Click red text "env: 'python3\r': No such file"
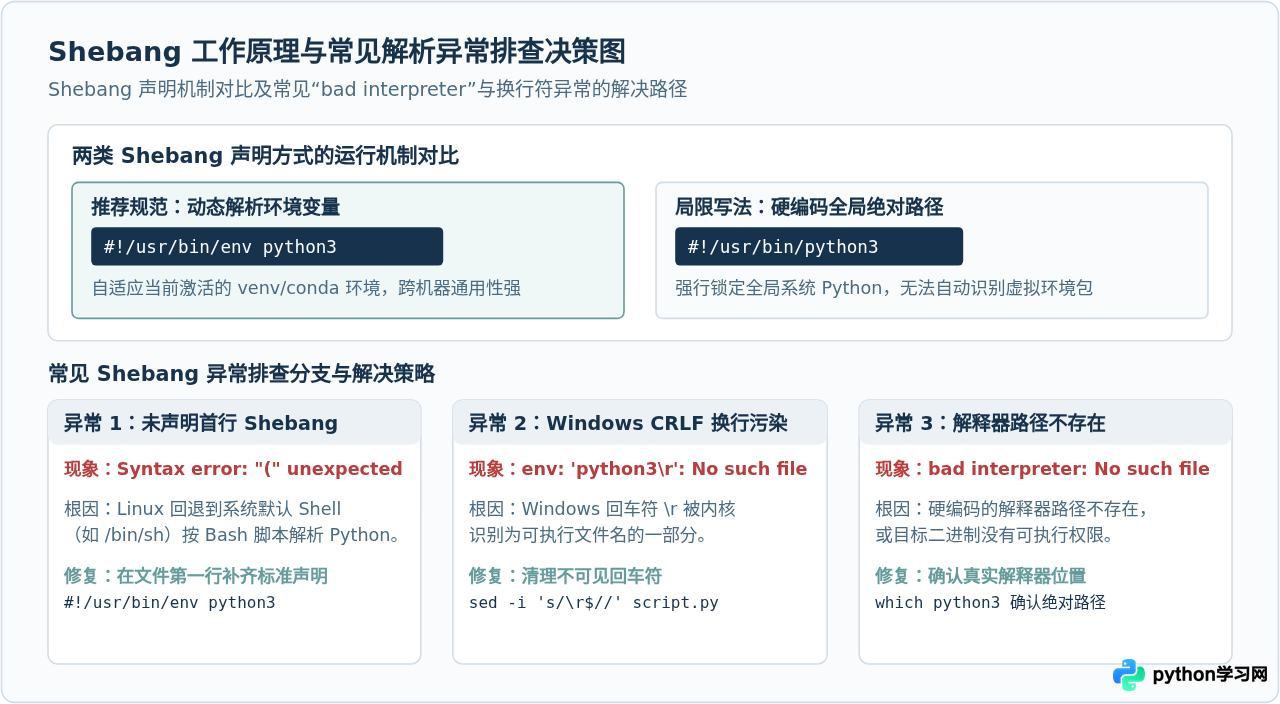 point(664,469)
